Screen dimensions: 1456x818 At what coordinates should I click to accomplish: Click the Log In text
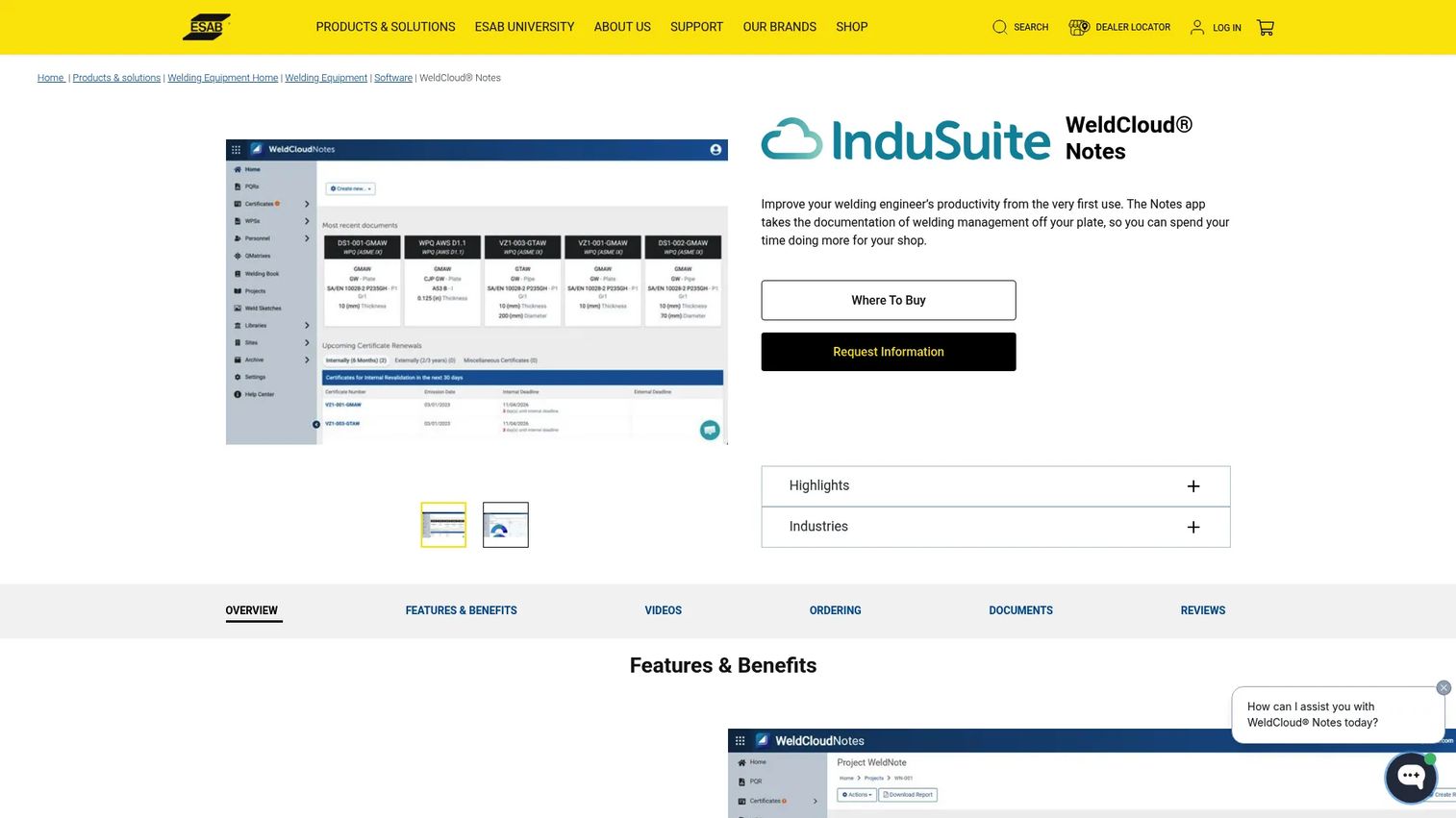[x=1227, y=28]
